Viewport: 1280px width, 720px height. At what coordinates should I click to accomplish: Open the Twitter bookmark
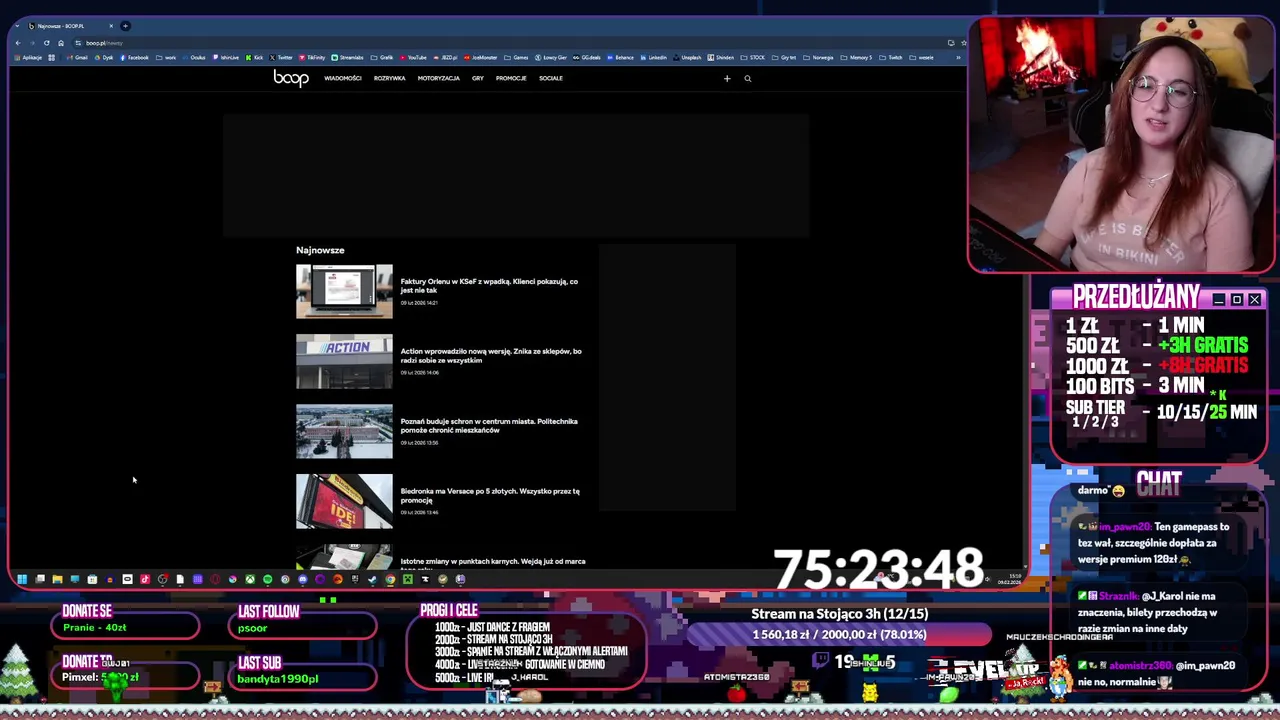(x=282, y=57)
